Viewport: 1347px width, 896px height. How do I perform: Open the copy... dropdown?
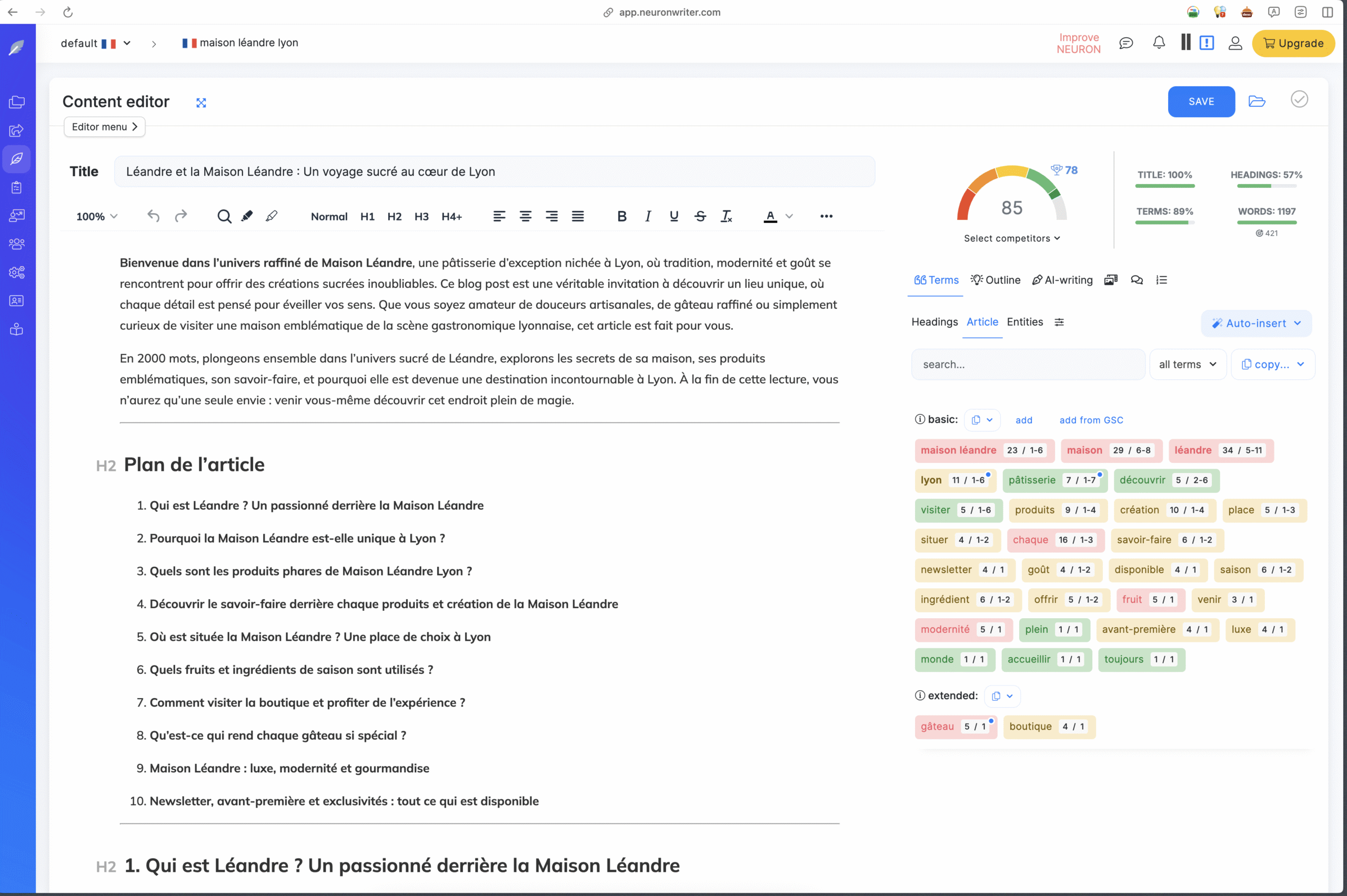[x=1273, y=365]
